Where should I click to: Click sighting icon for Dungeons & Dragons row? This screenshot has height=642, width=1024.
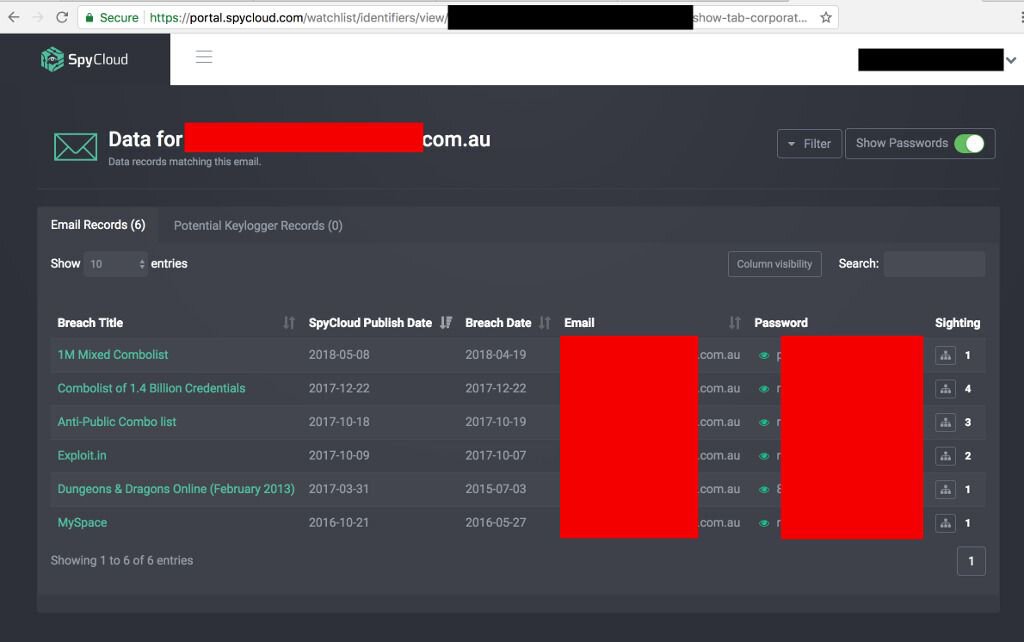point(945,489)
